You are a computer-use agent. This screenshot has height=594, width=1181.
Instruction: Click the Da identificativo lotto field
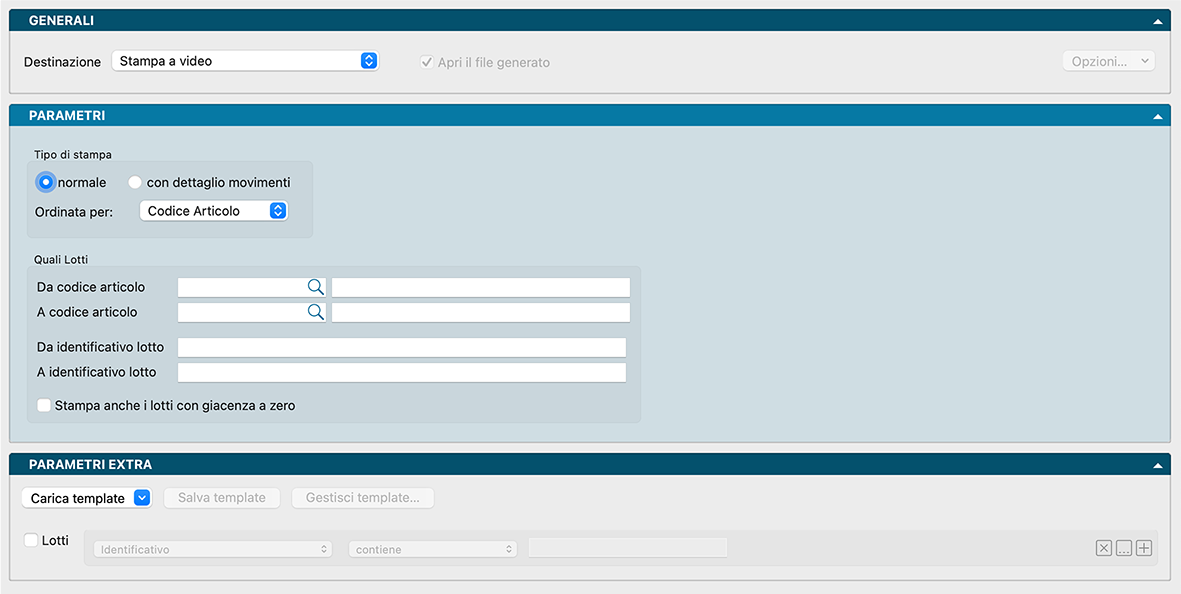(401, 347)
